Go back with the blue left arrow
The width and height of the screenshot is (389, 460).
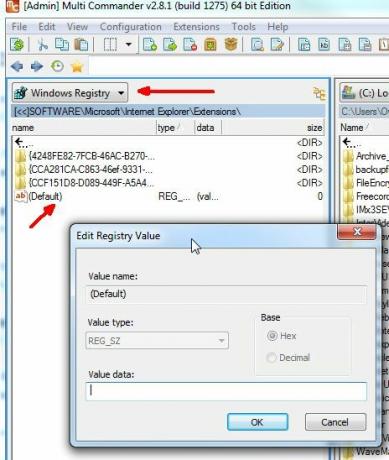(x=17, y=66)
